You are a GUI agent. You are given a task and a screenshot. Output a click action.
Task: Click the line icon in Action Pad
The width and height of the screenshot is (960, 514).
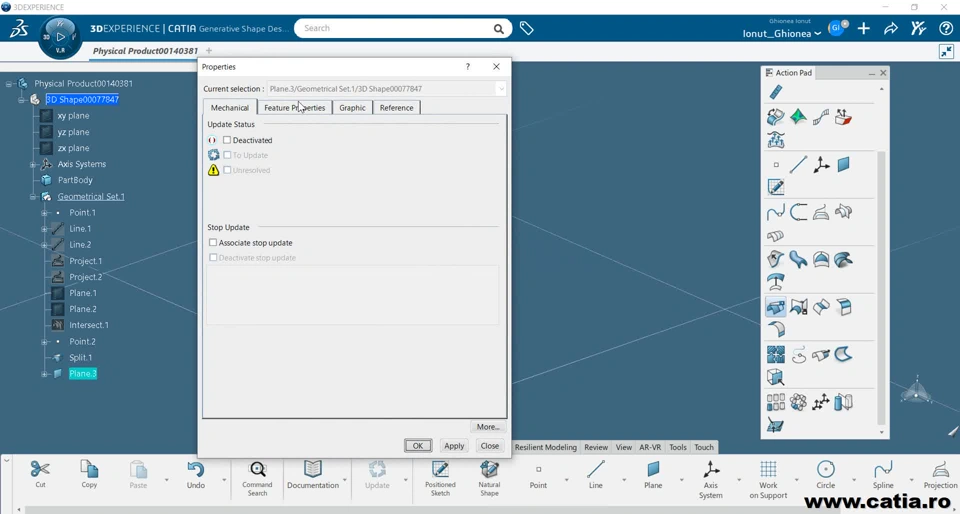[798, 164]
